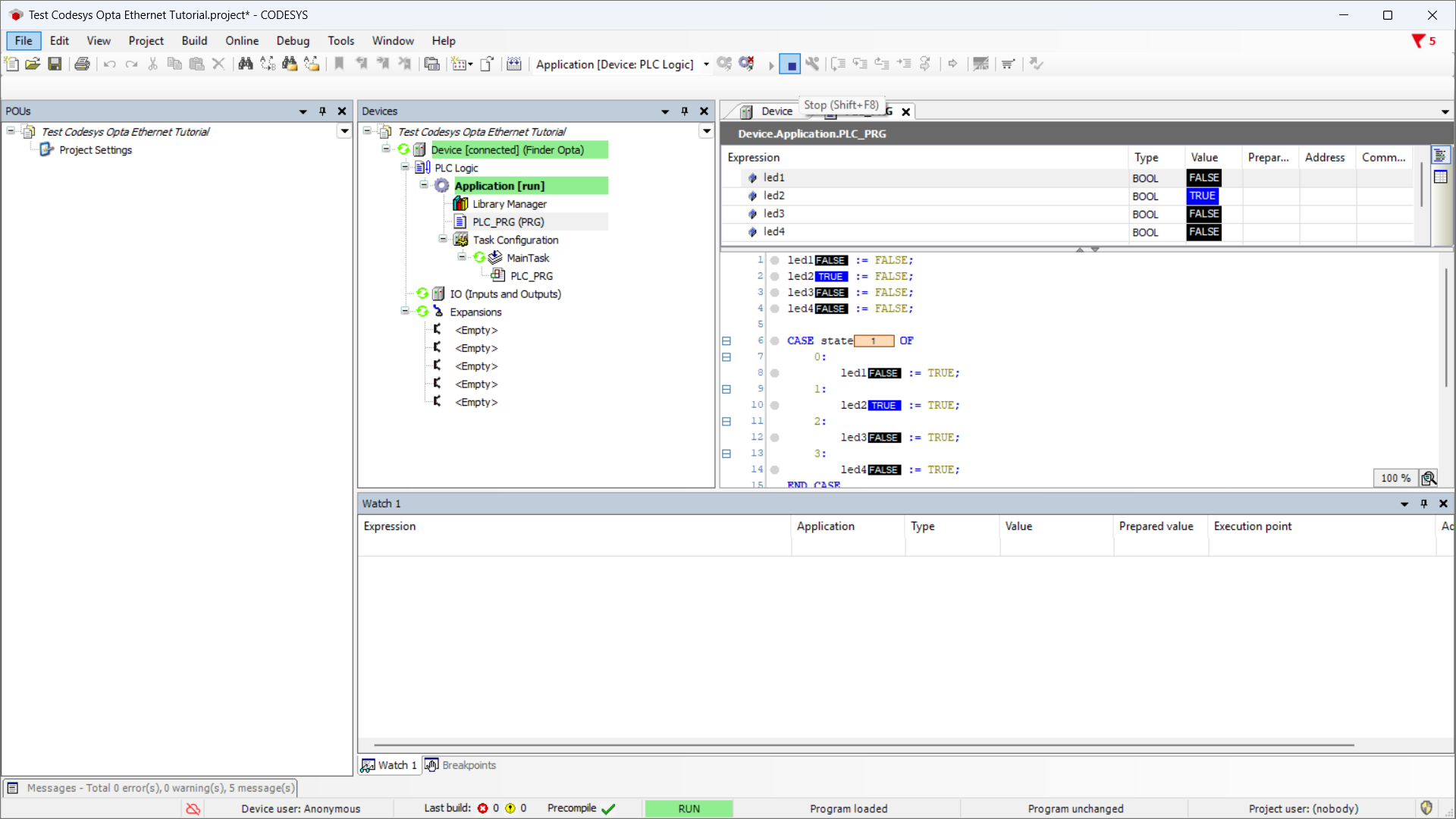Screen dimensions: 1456x819
Task: Switch declaration view to tabular mode icon
Action: (x=1440, y=177)
